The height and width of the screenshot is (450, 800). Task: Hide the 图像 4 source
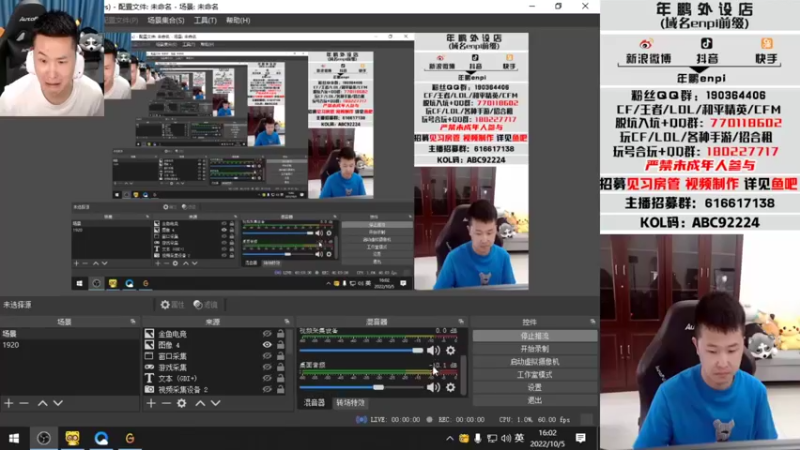click(x=267, y=345)
